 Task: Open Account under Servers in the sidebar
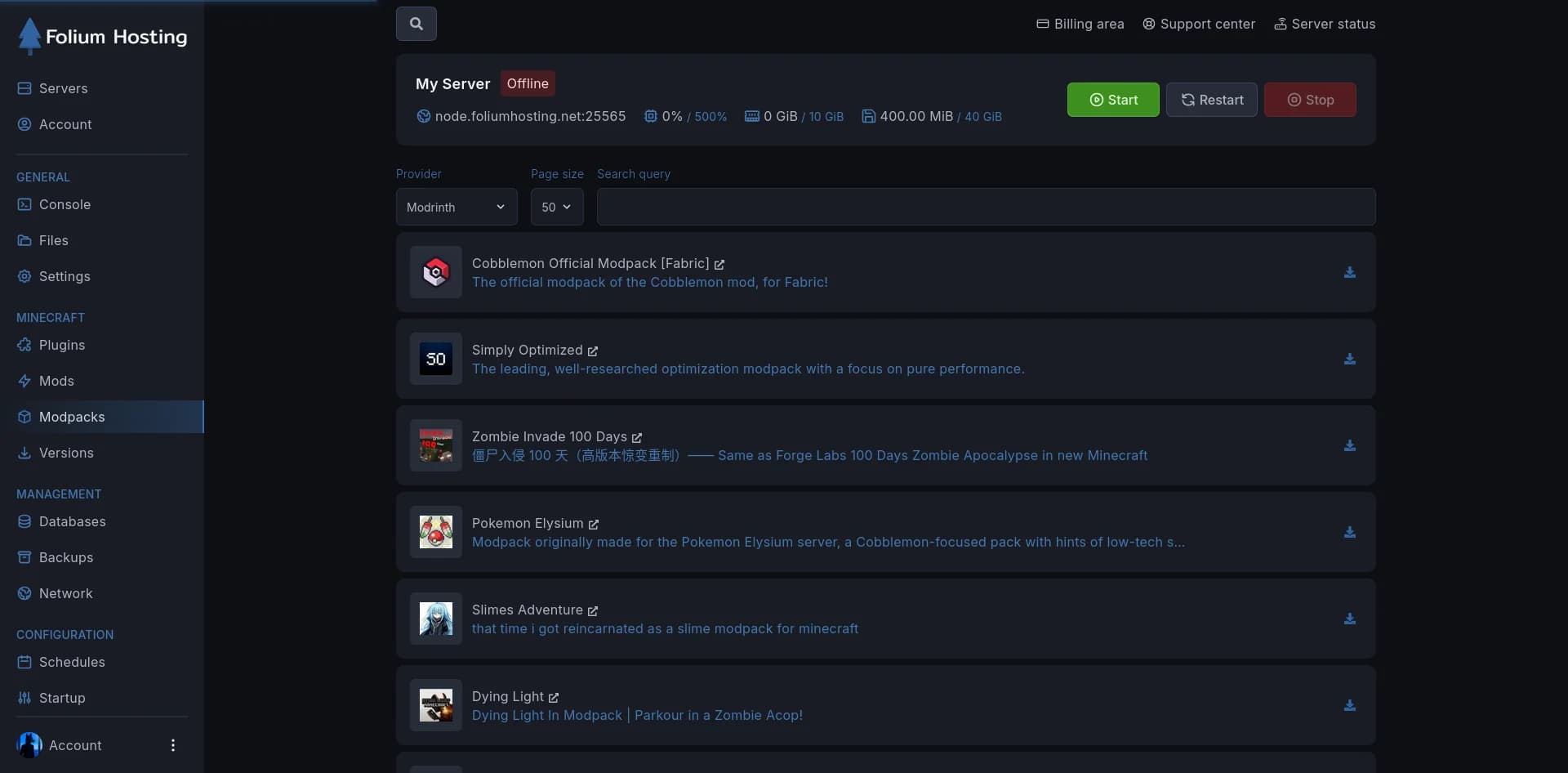coord(102,124)
